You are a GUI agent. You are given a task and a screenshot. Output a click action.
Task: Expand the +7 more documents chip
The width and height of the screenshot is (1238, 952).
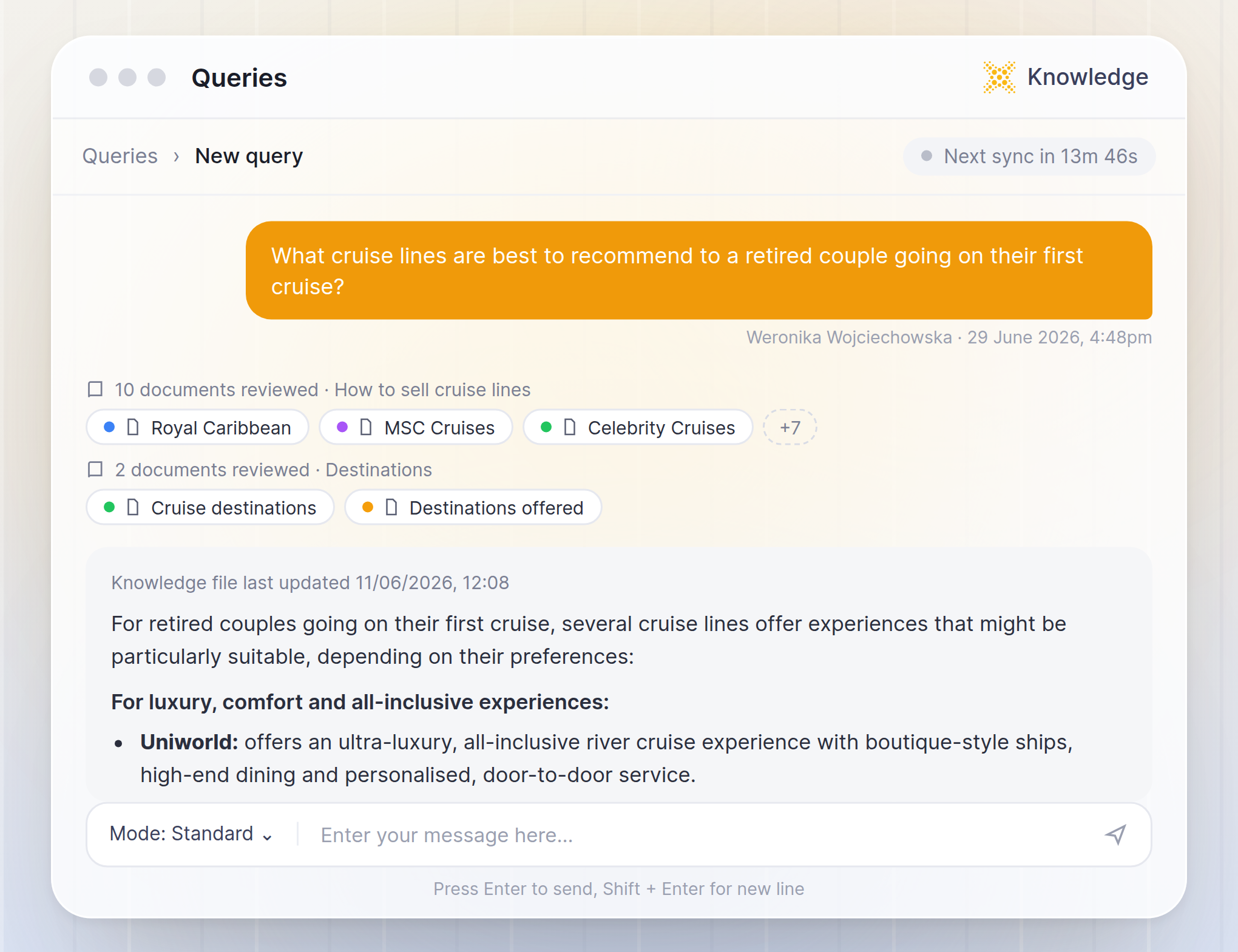coord(790,427)
